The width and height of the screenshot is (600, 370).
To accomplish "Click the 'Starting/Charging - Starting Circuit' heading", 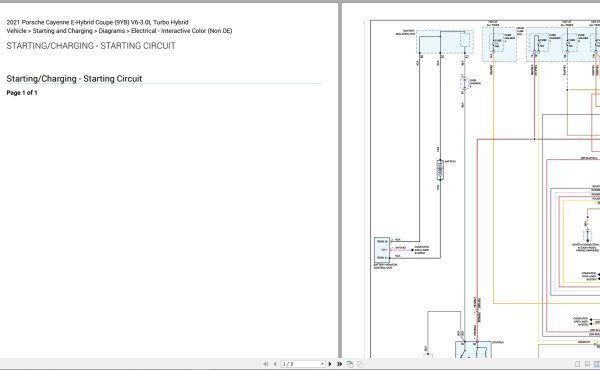I will pyautogui.click(x=74, y=79).
